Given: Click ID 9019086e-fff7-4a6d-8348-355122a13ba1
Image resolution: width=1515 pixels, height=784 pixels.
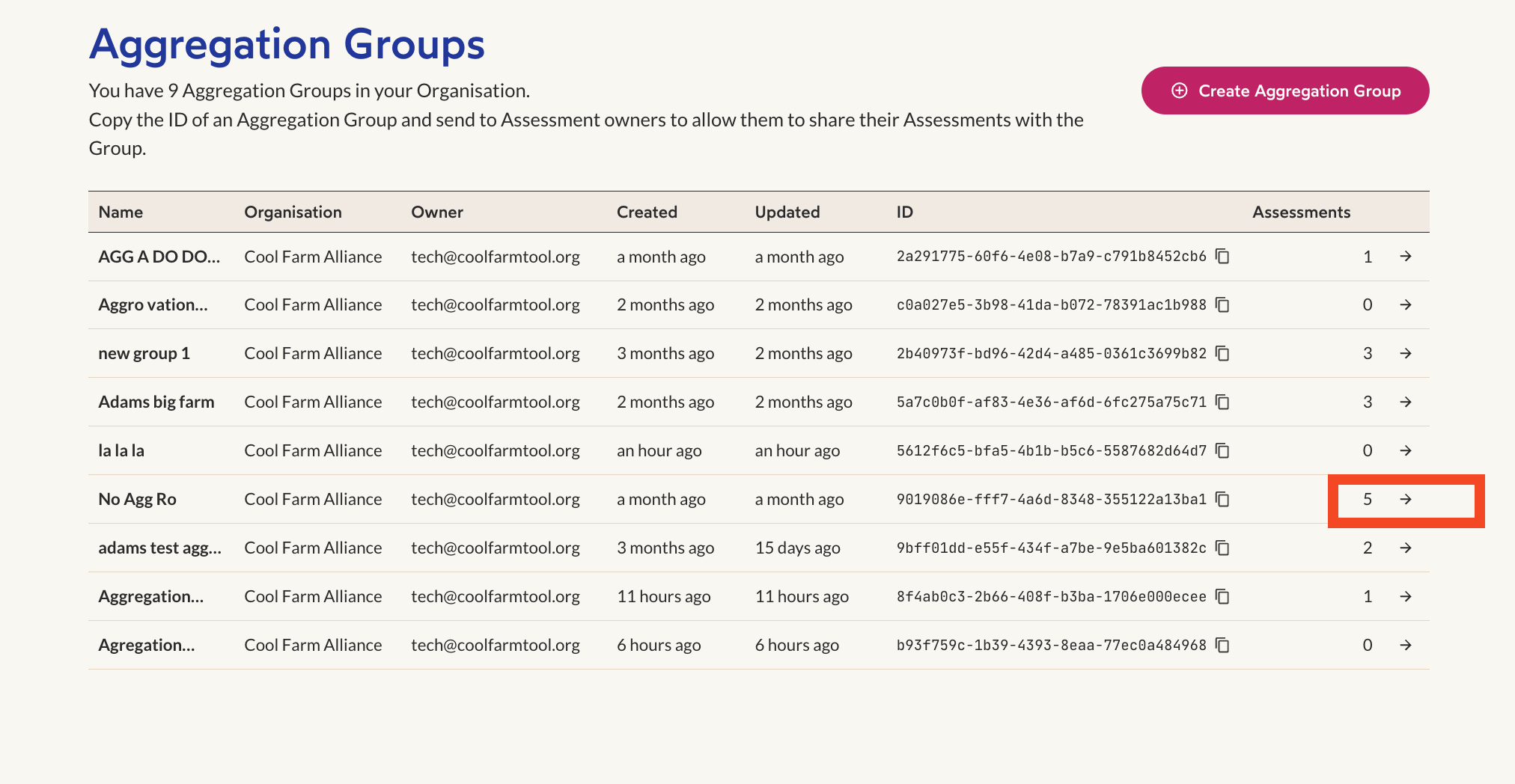Looking at the screenshot, I should tap(1052, 499).
